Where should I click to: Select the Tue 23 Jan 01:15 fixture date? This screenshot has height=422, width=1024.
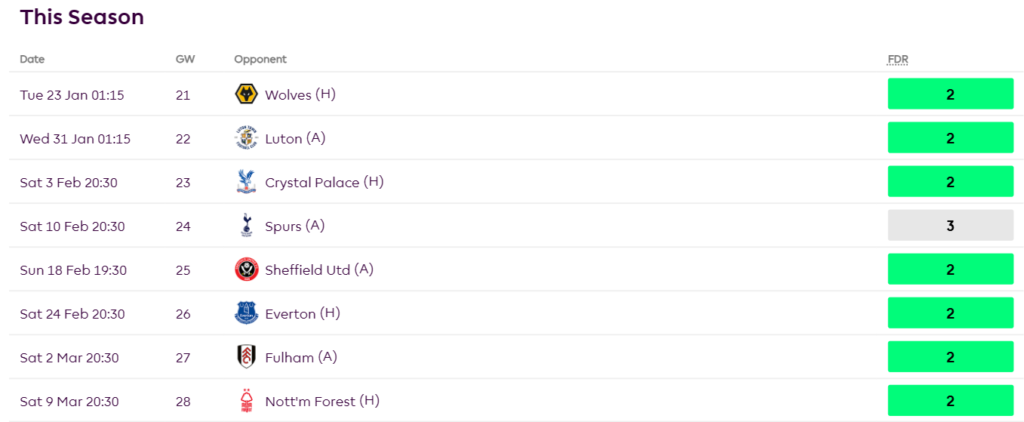[x=72, y=95]
